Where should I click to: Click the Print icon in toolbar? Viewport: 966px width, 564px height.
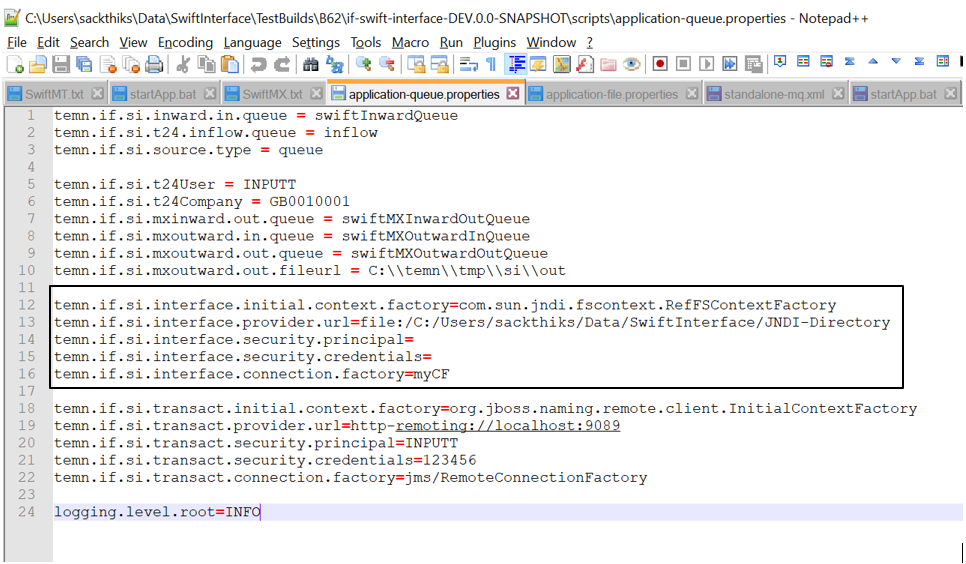click(x=153, y=64)
